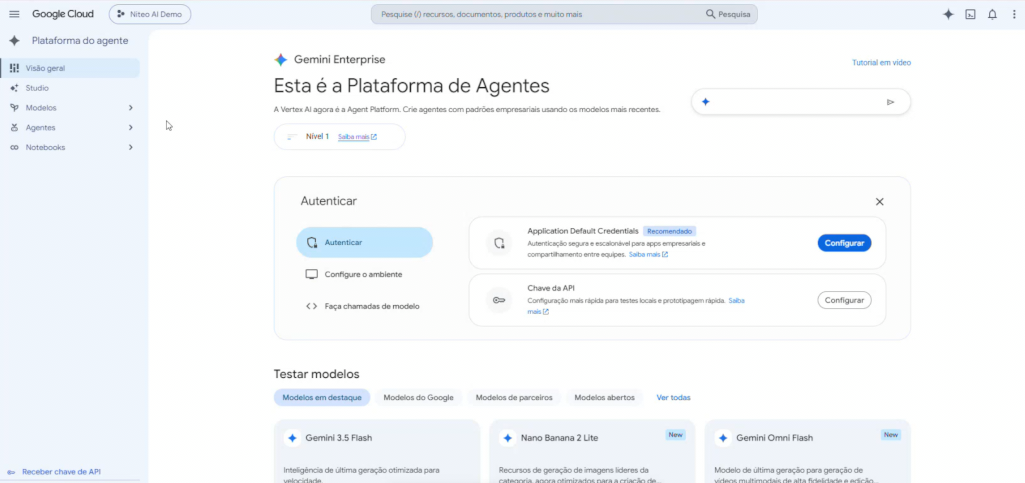
Task: Open the three-dot settings menu in header
Action: (1013, 14)
